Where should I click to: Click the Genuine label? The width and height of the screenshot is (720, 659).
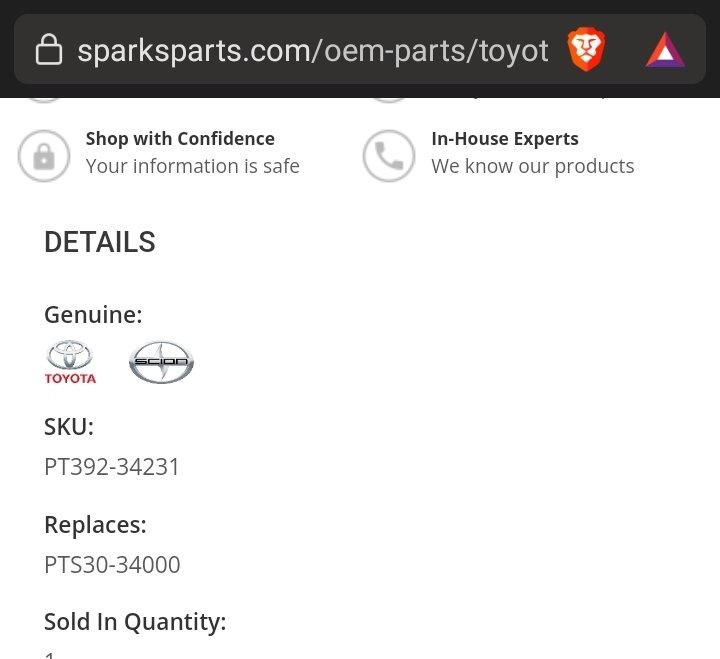(93, 315)
